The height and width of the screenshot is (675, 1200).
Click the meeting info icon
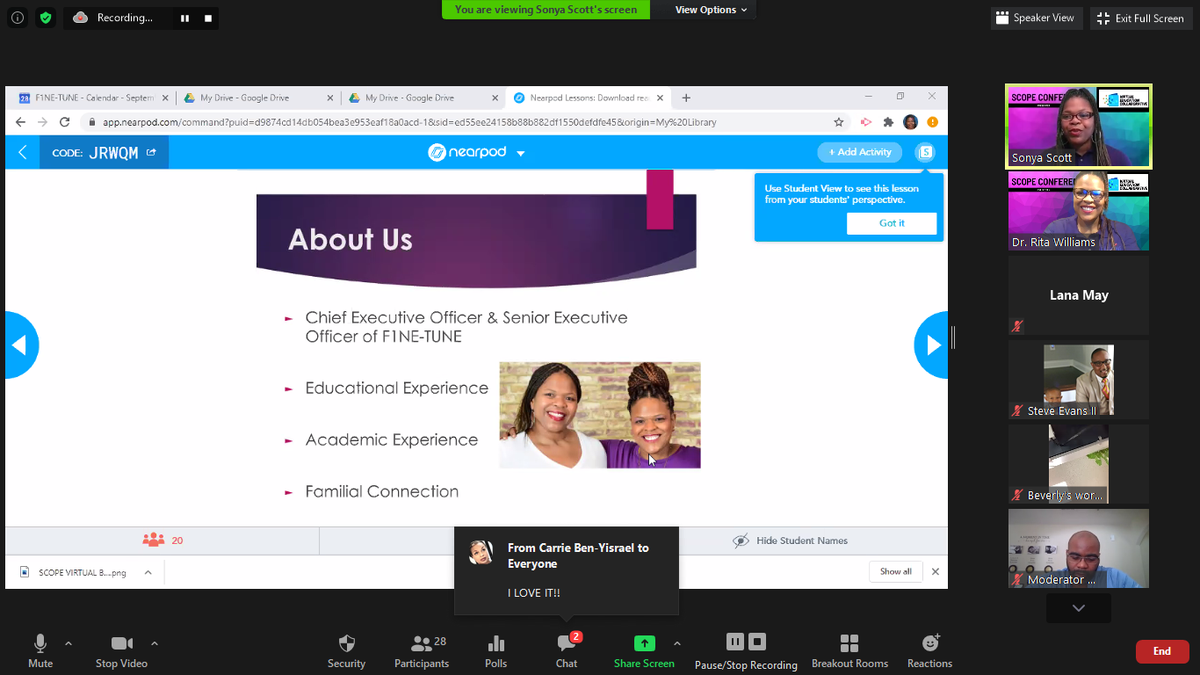[x=18, y=18]
